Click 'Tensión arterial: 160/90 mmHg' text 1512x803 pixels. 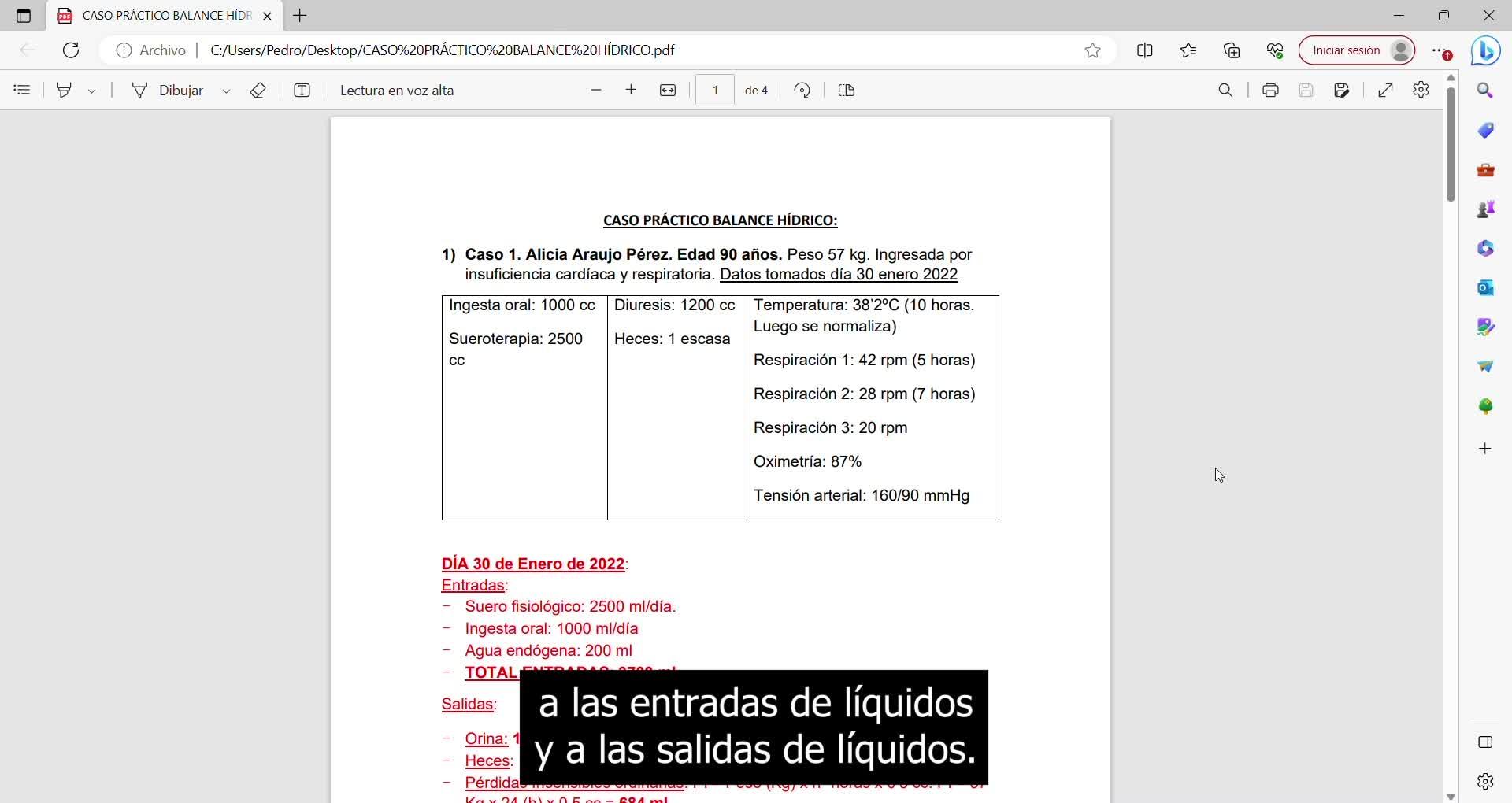coord(862,496)
